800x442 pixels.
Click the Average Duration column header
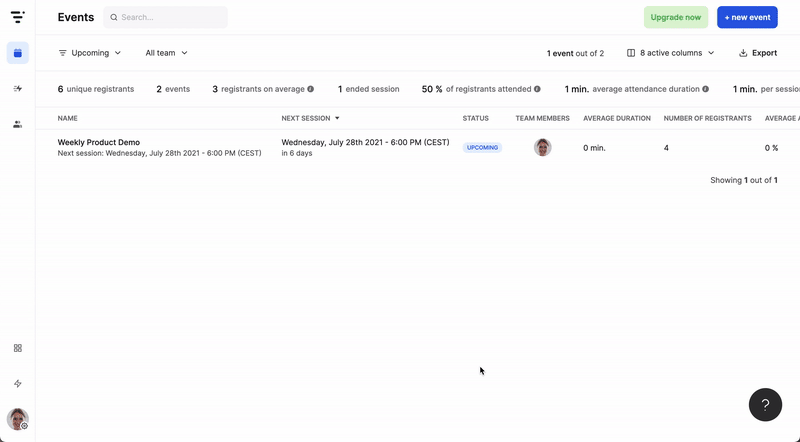click(x=617, y=118)
